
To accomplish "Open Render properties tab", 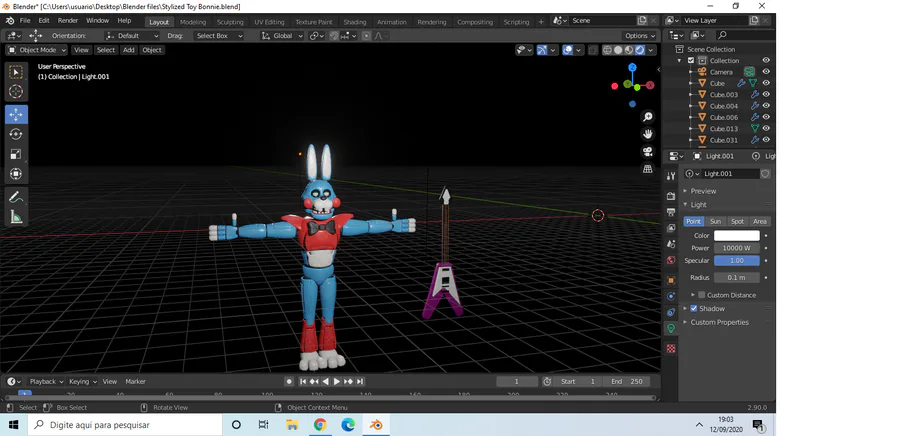I will (670, 196).
